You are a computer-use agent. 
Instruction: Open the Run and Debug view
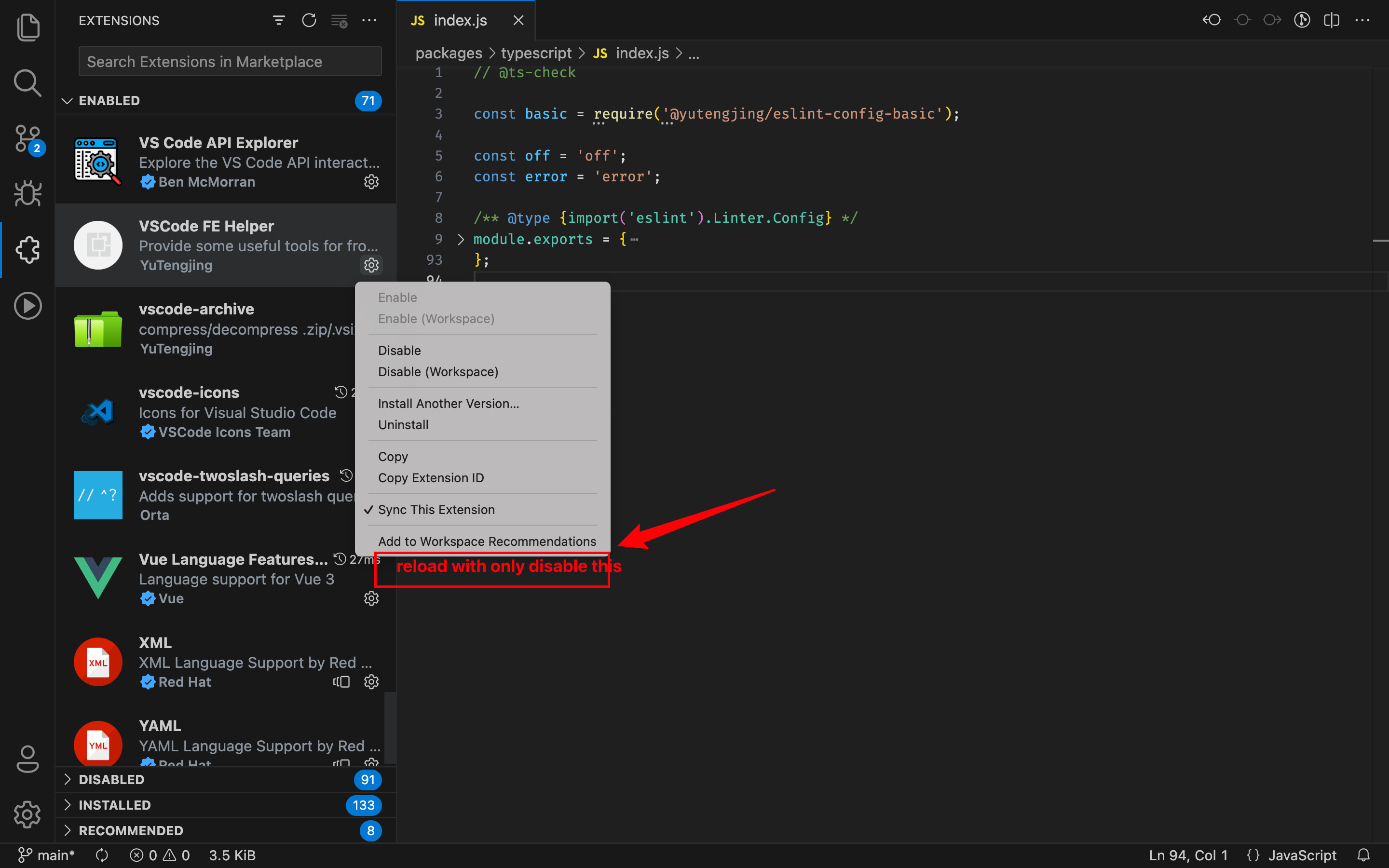coord(27,193)
